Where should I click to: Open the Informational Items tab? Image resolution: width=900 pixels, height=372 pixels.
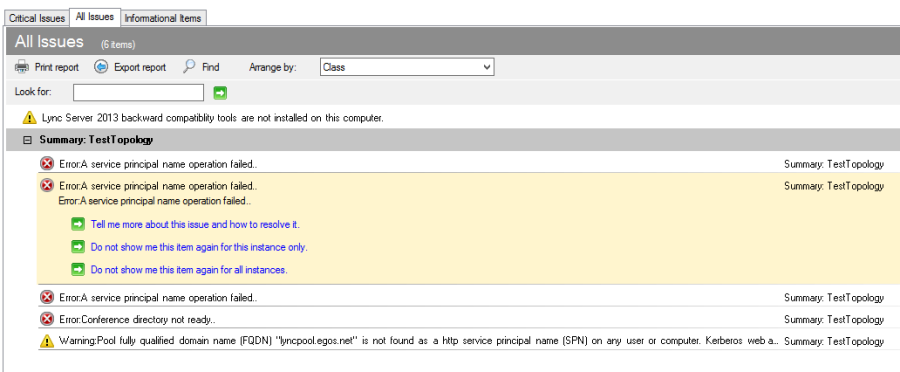pos(163,18)
